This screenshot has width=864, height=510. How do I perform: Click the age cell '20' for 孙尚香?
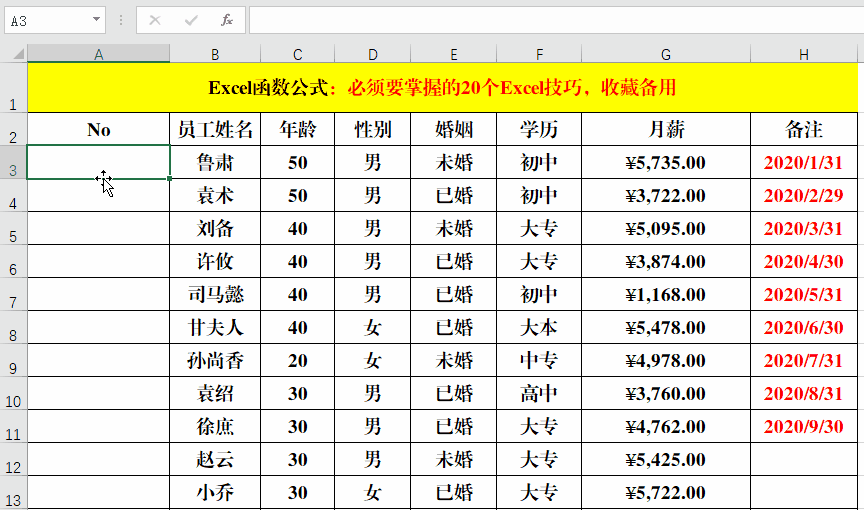(x=298, y=361)
